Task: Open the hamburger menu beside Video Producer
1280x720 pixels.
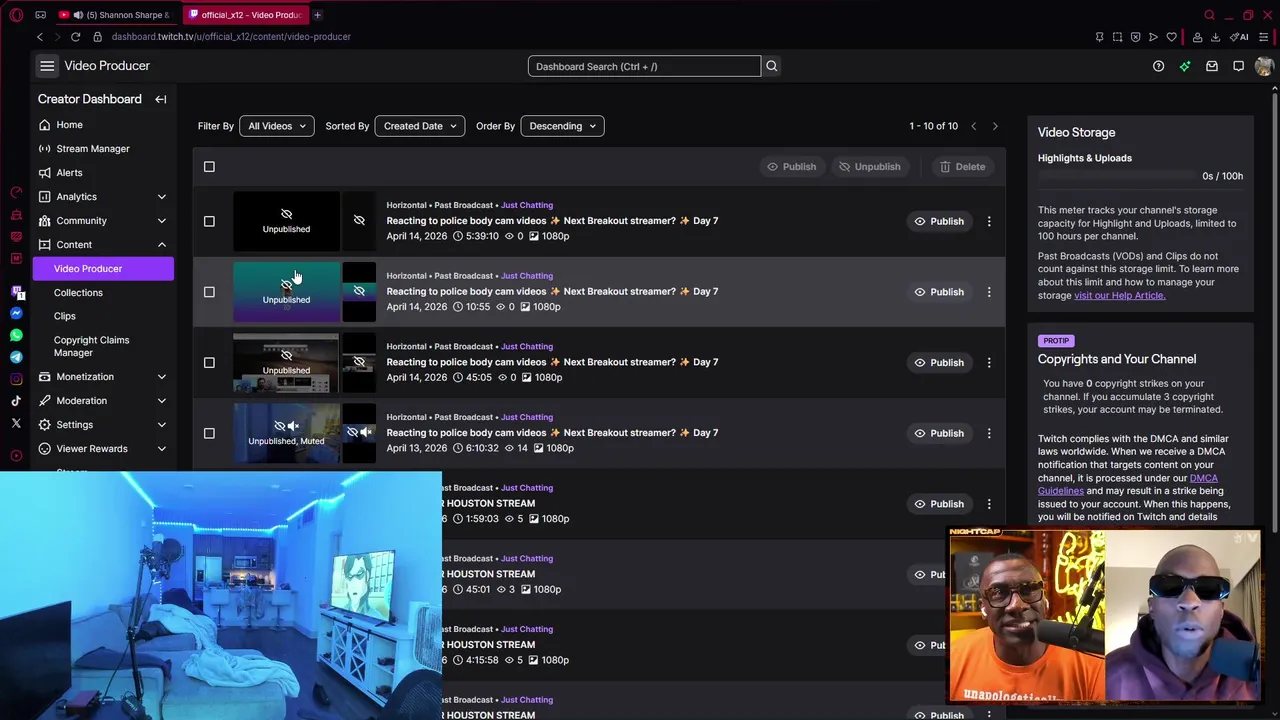Action: [x=47, y=66]
